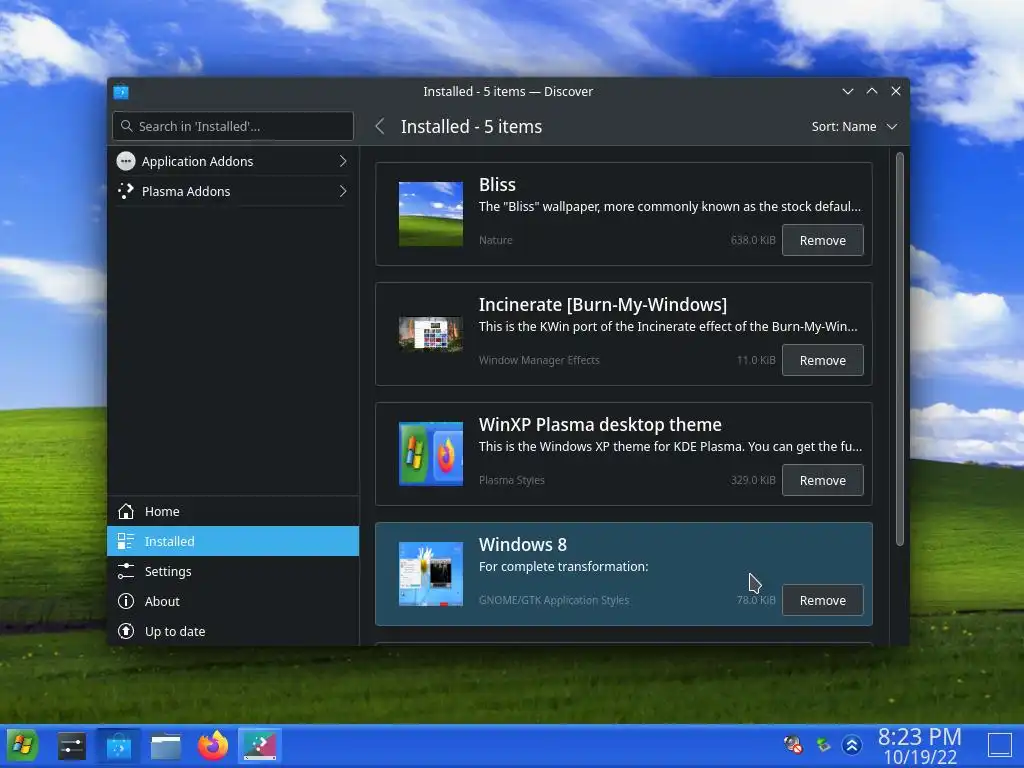
Task: Open the Up to date page
Action: 233,632
